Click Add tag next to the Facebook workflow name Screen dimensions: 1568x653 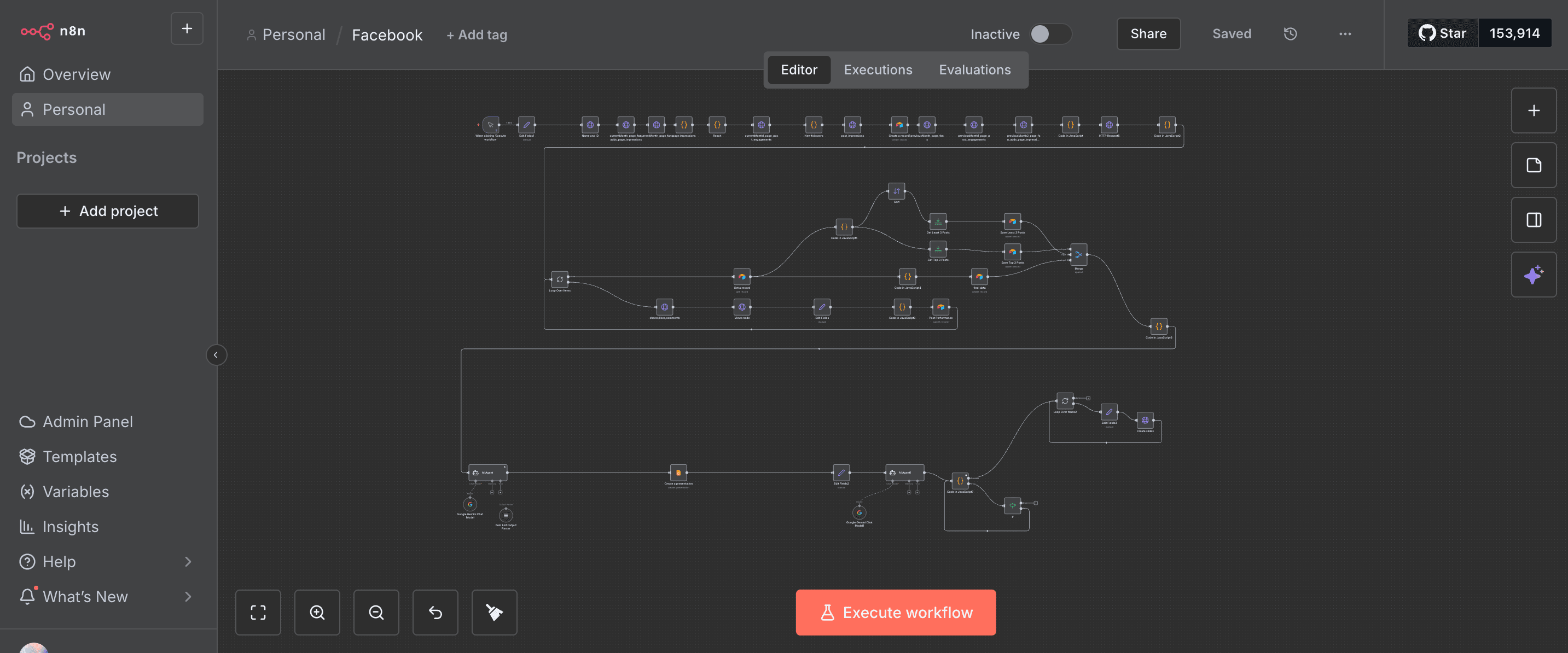pos(477,34)
